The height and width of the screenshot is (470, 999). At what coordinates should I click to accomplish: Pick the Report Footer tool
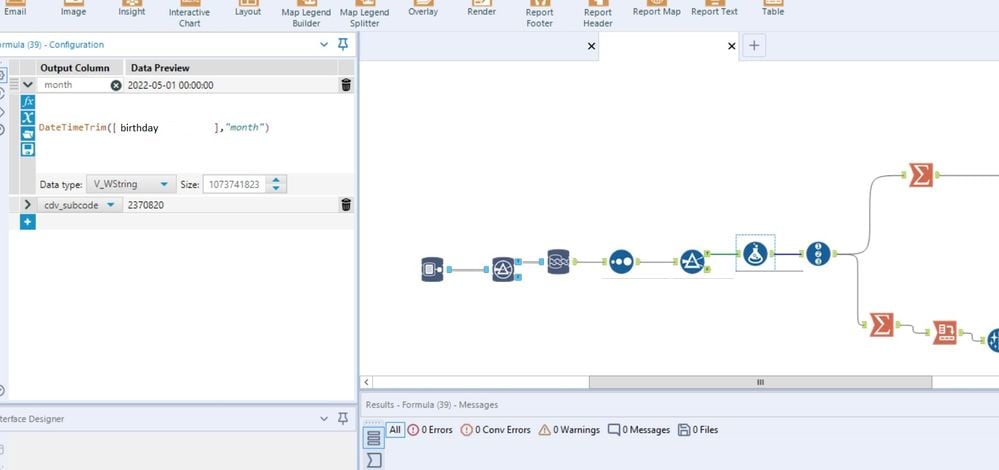point(540,14)
